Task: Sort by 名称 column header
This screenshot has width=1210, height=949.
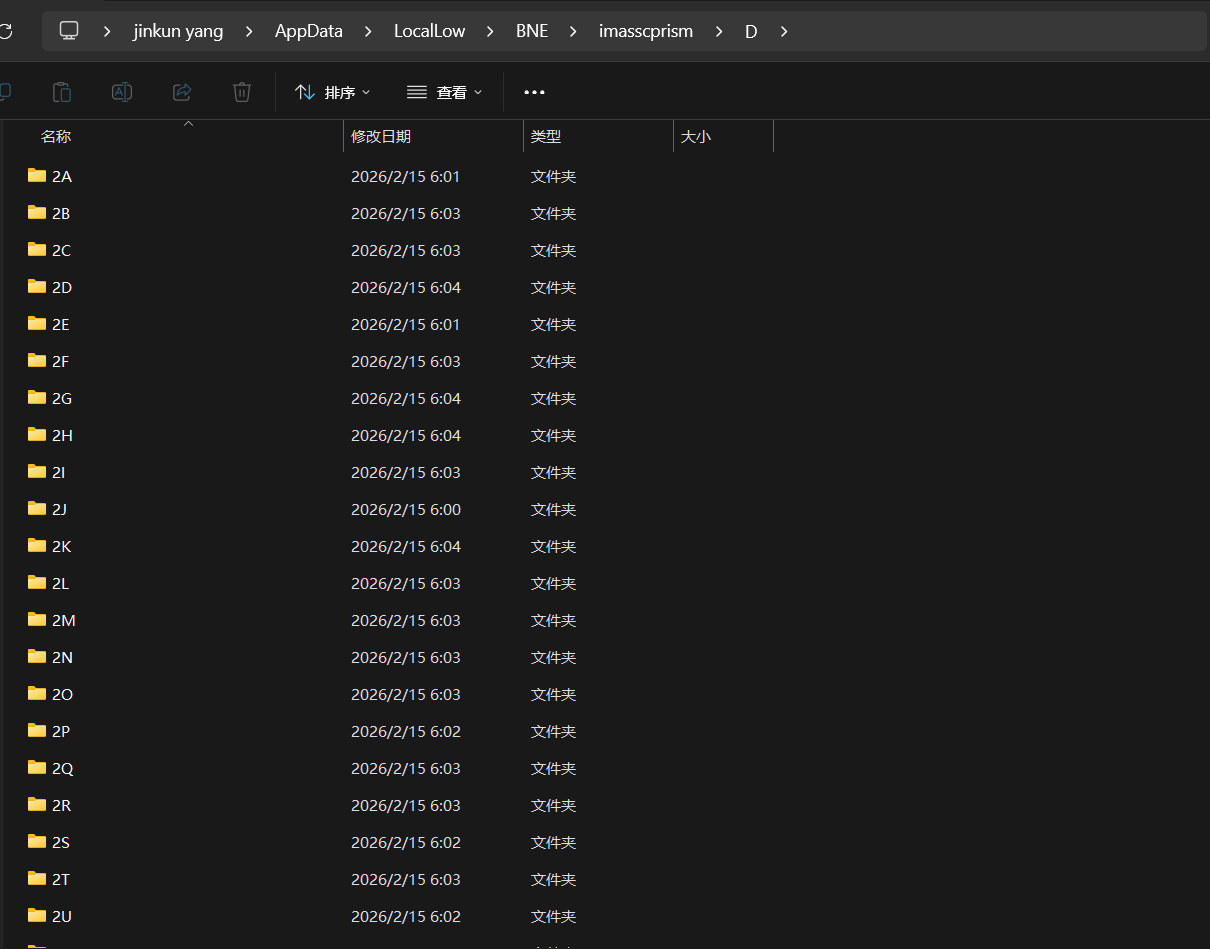Action: pyautogui.click(x=56, y=136)
